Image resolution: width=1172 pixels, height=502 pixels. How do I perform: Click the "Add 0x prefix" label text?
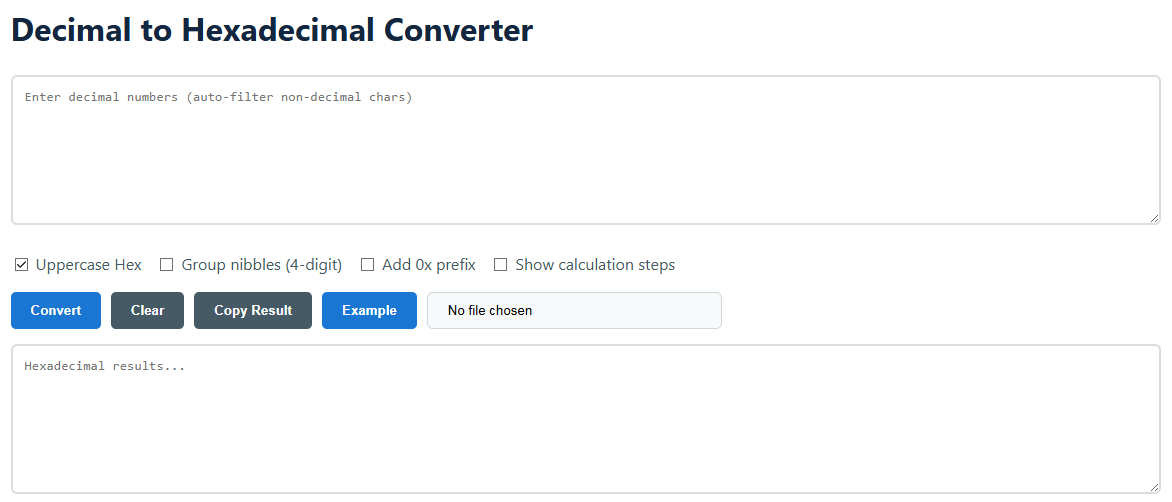point(429,265)
